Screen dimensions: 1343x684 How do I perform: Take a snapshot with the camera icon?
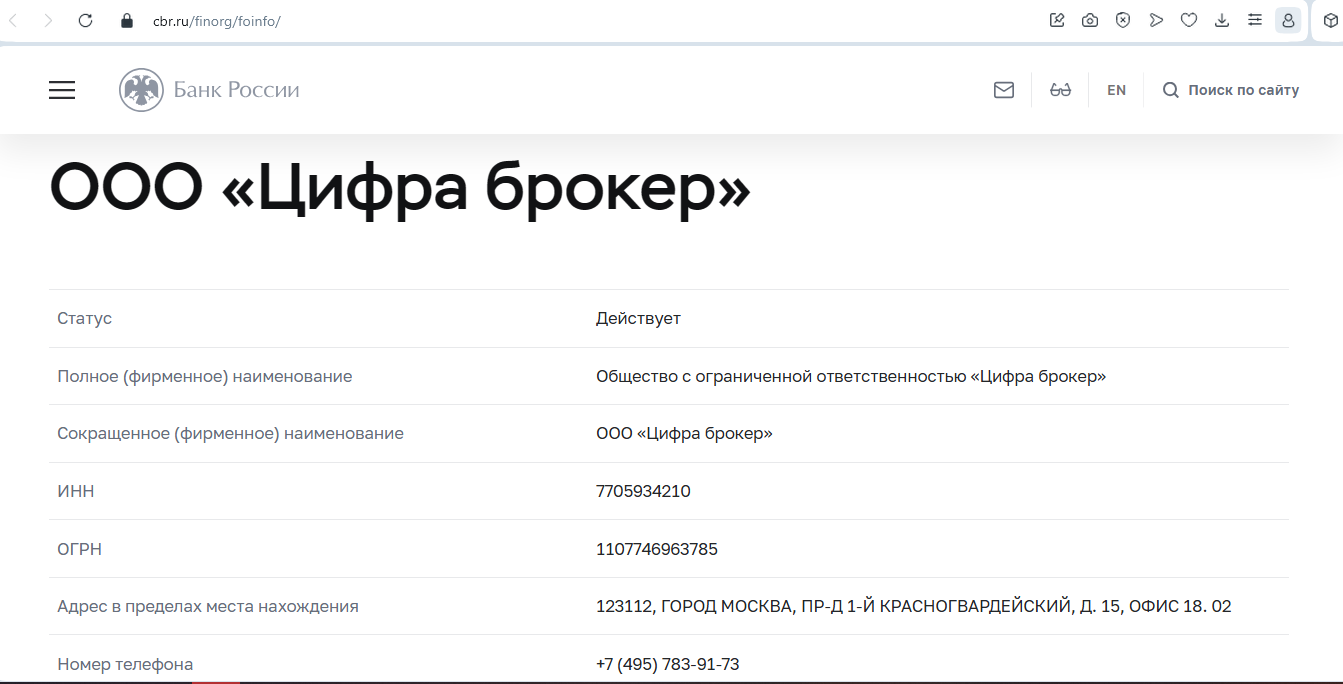click(1090, 20)
